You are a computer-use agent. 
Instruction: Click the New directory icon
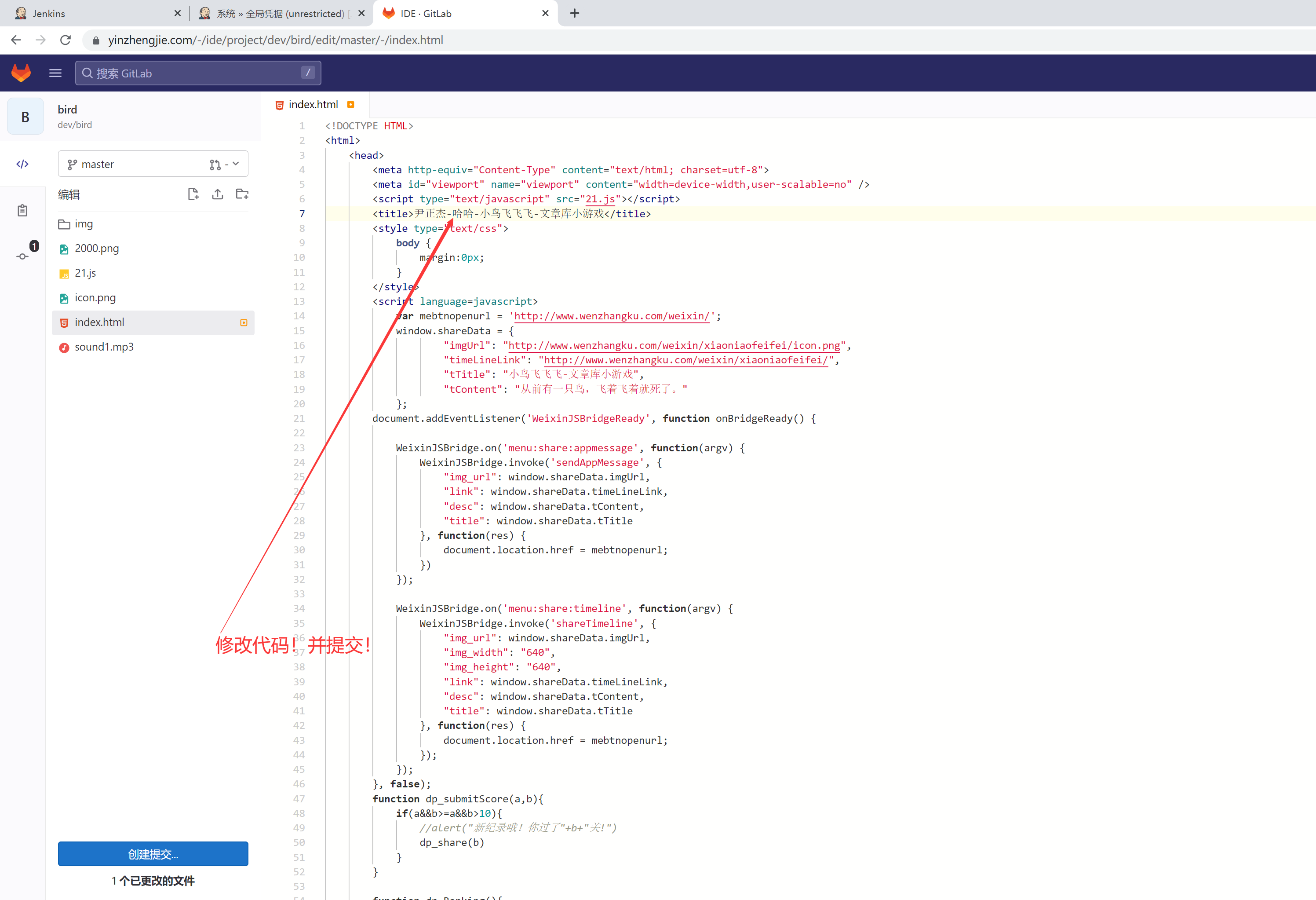pyautogui.click(x=242, y=194)
